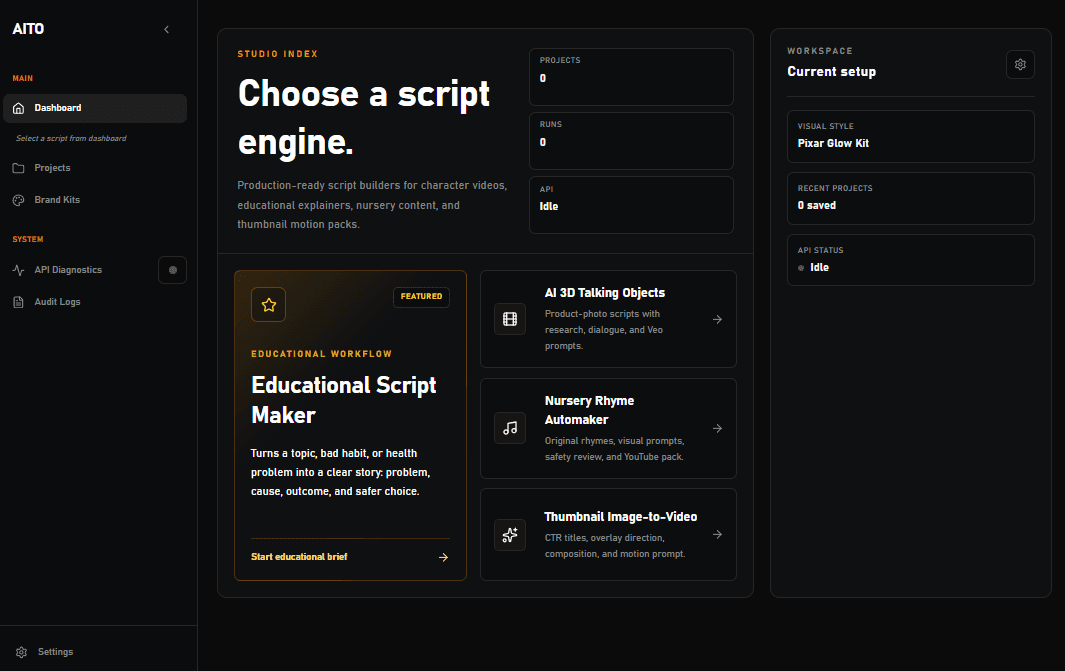Click the WORKSPACE label
Screen dimensions: 1065x671
coord(820,51)
